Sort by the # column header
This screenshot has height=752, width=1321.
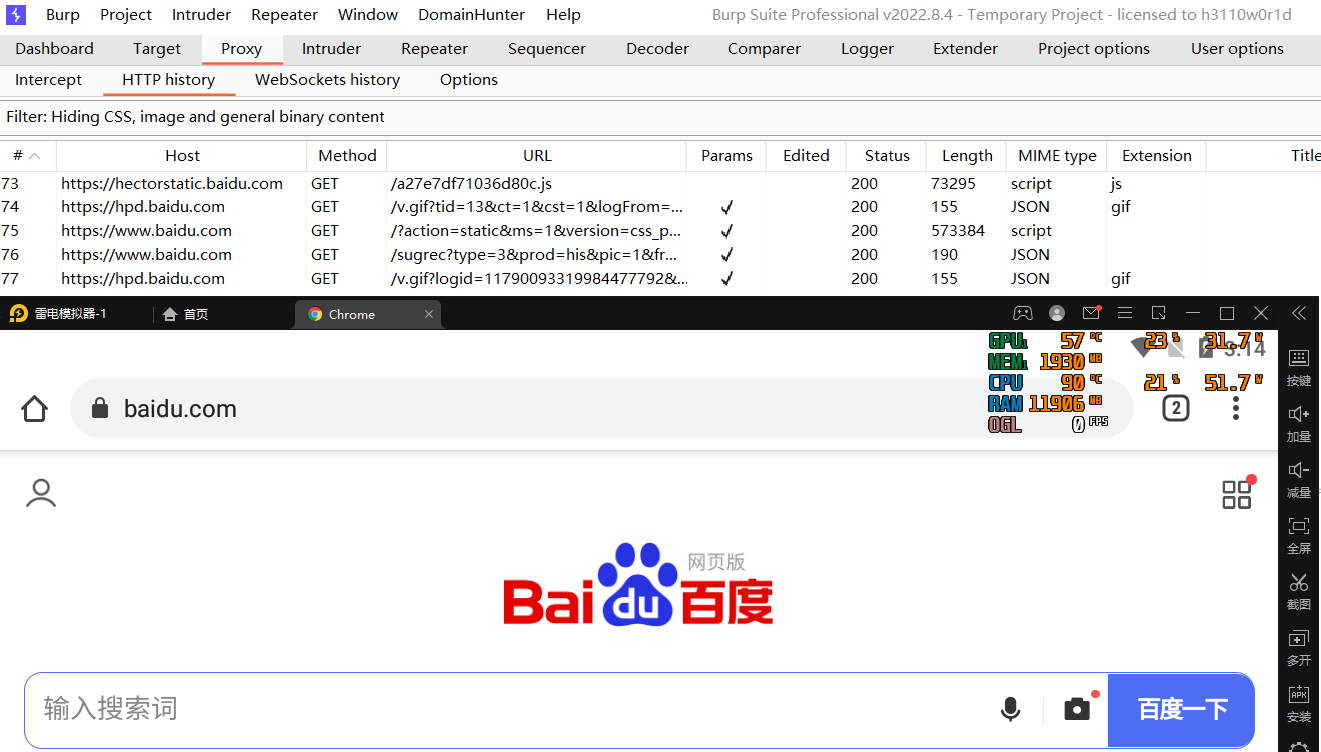pyautogui.click(x=28, y=156)
